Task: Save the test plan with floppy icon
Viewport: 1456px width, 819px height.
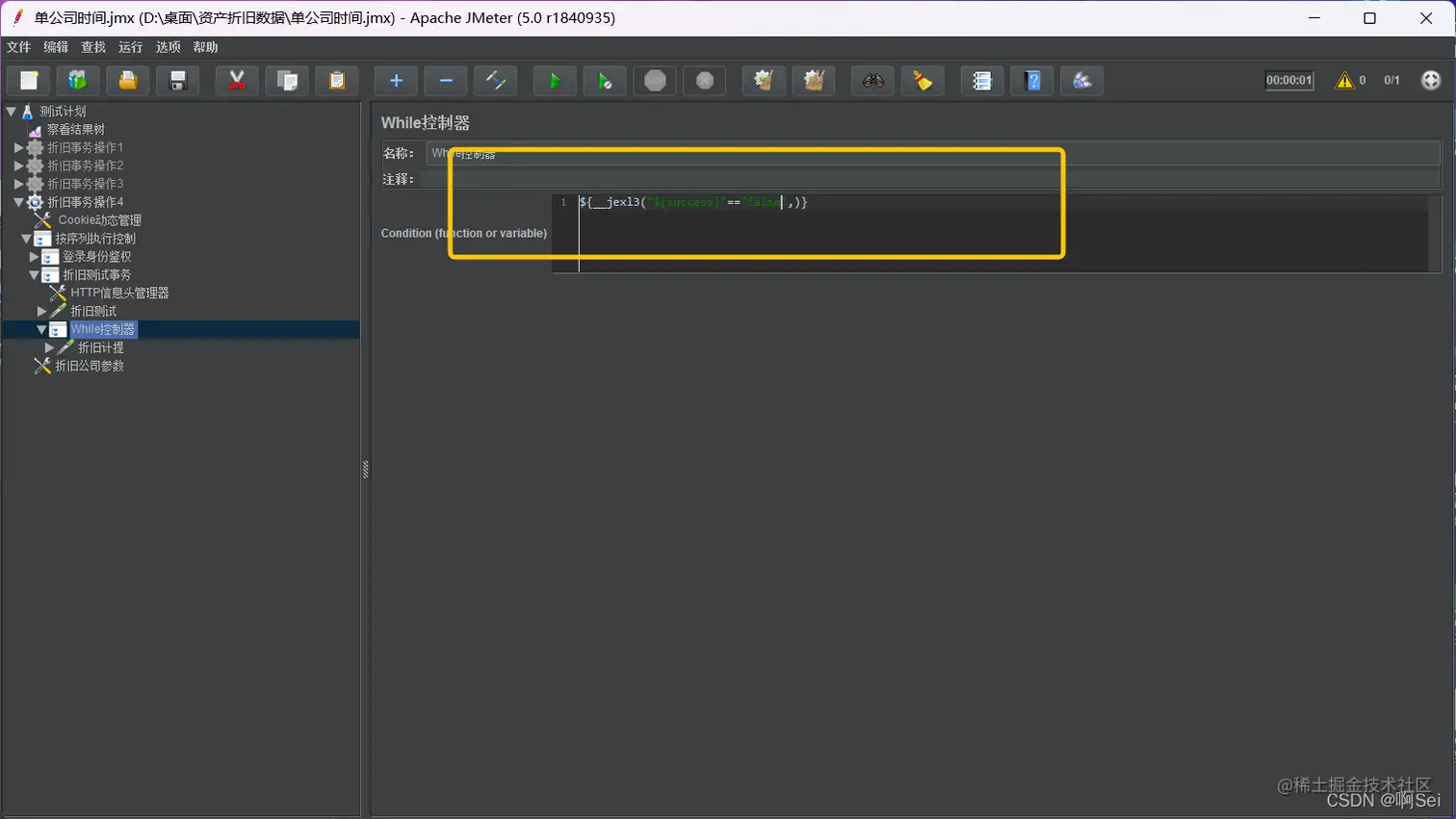Action: click(178, 81)
